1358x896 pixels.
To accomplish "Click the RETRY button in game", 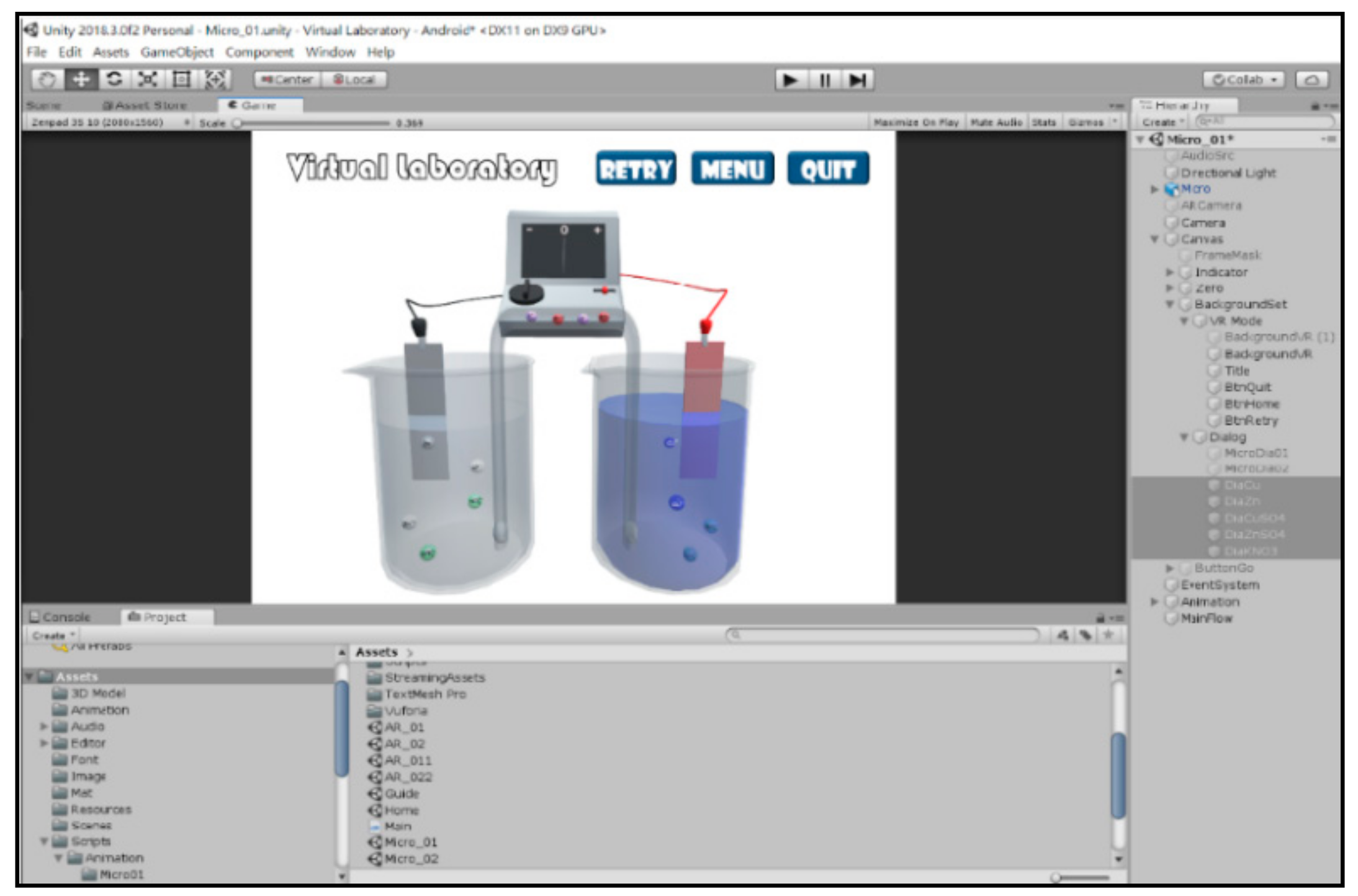I will click(636, 169).
